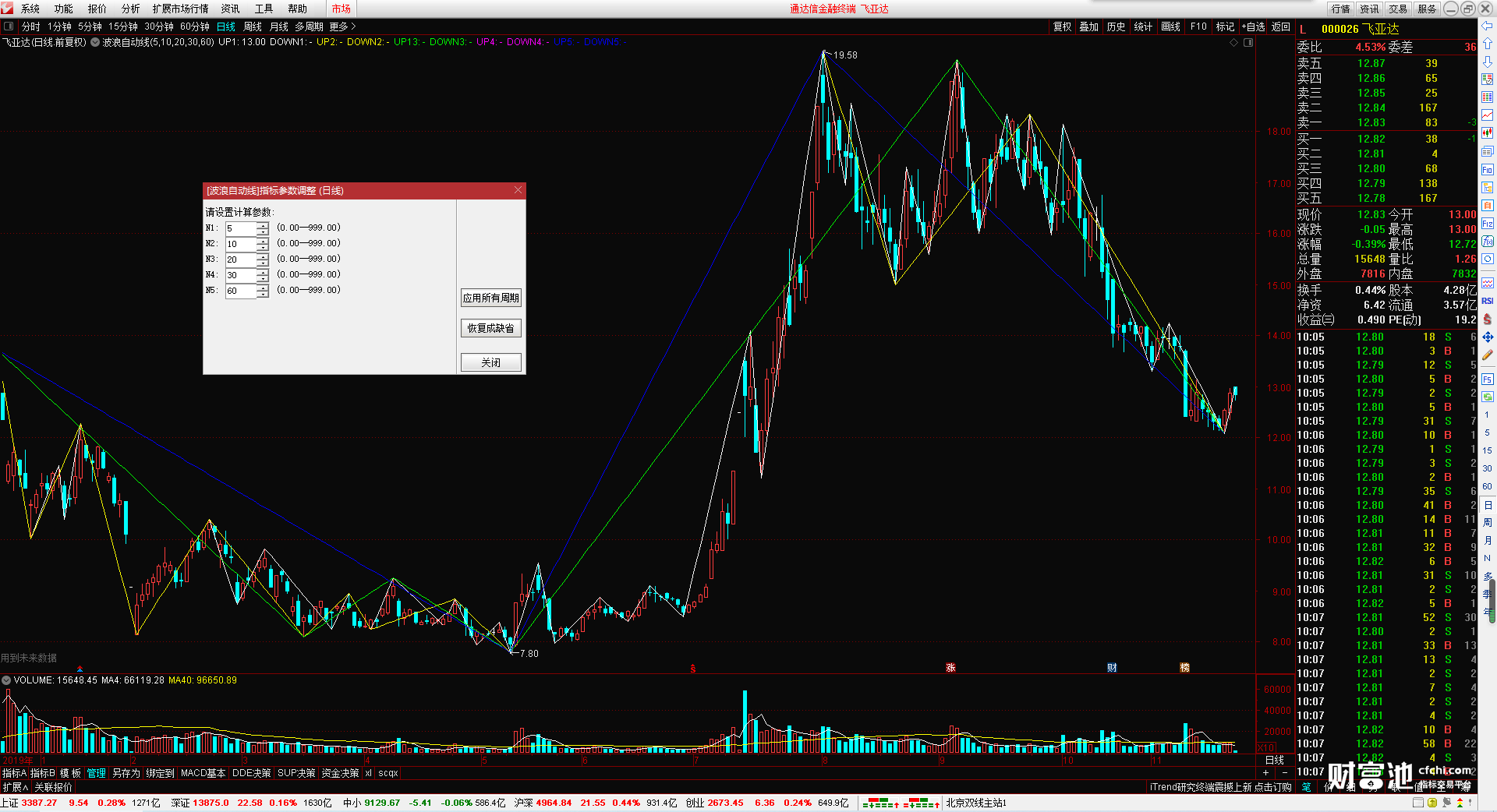Click the blue four-way move arrows icon
1497x812 pixels.
click(x=1487, y=337)
